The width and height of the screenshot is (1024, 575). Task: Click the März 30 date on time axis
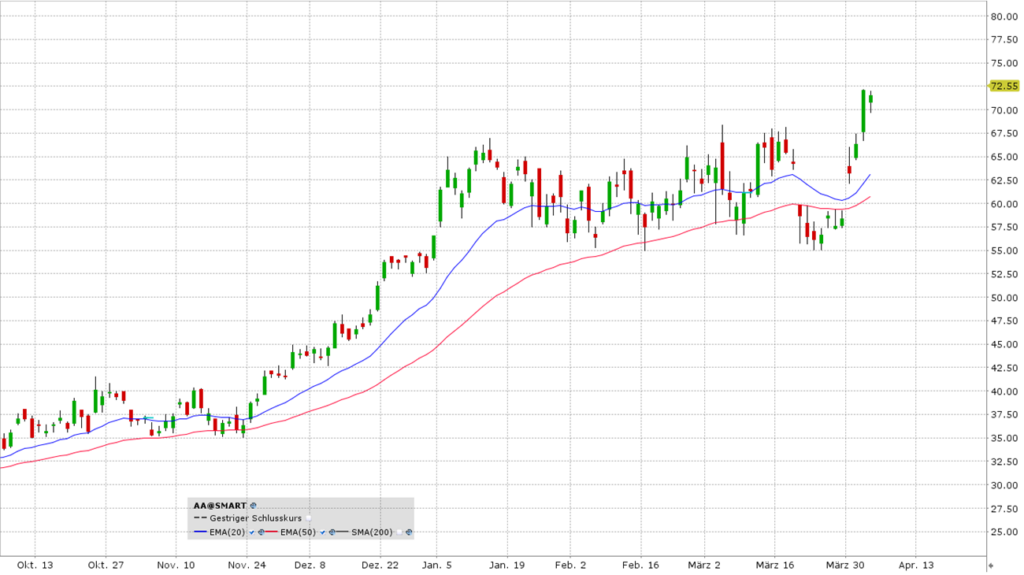844,564
